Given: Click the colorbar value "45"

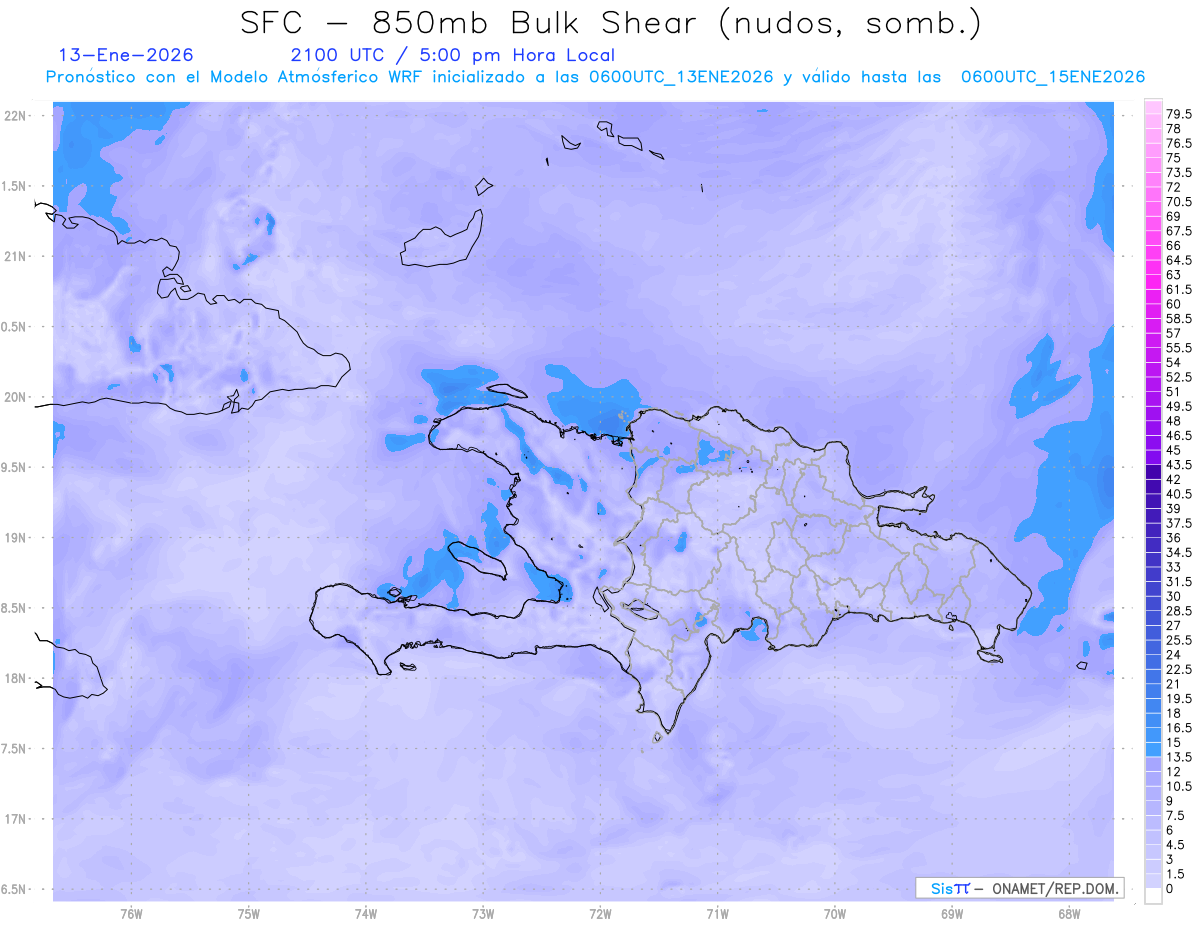Looking at the screenshot, I should point(1174,450).
